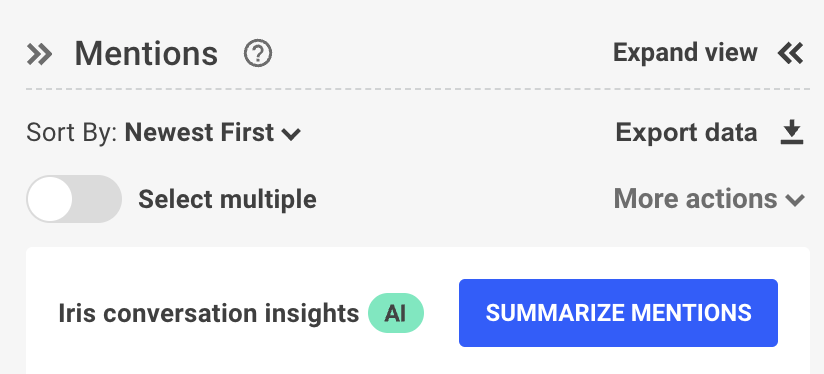
Task: Click the Export data download icon
Action: 791,133
